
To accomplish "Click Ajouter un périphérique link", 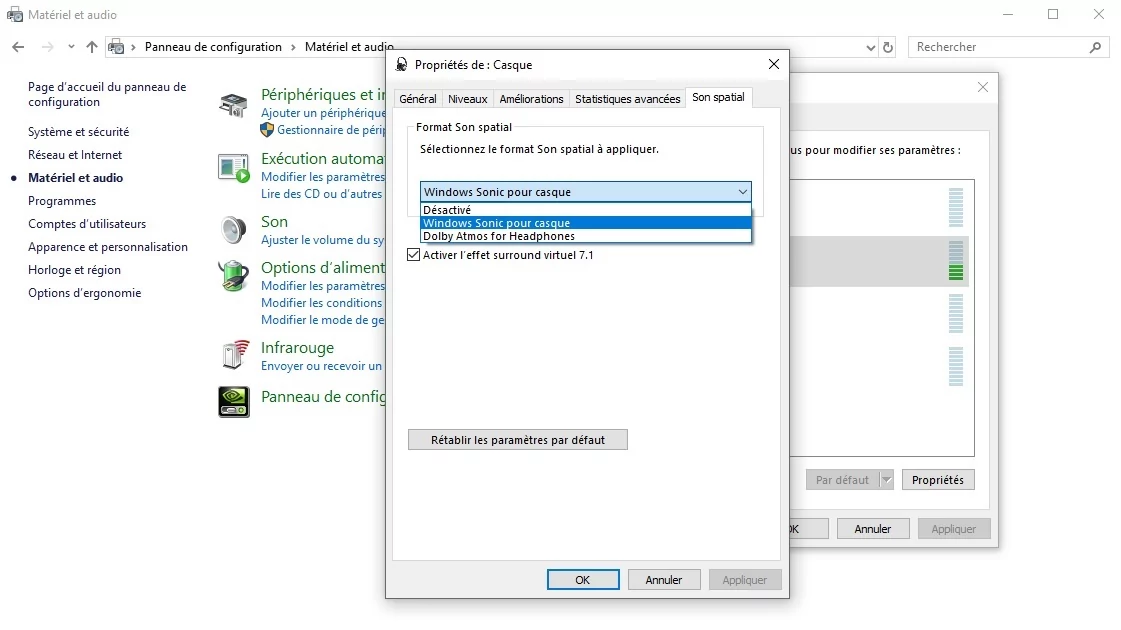I will [x=323, y=113].
